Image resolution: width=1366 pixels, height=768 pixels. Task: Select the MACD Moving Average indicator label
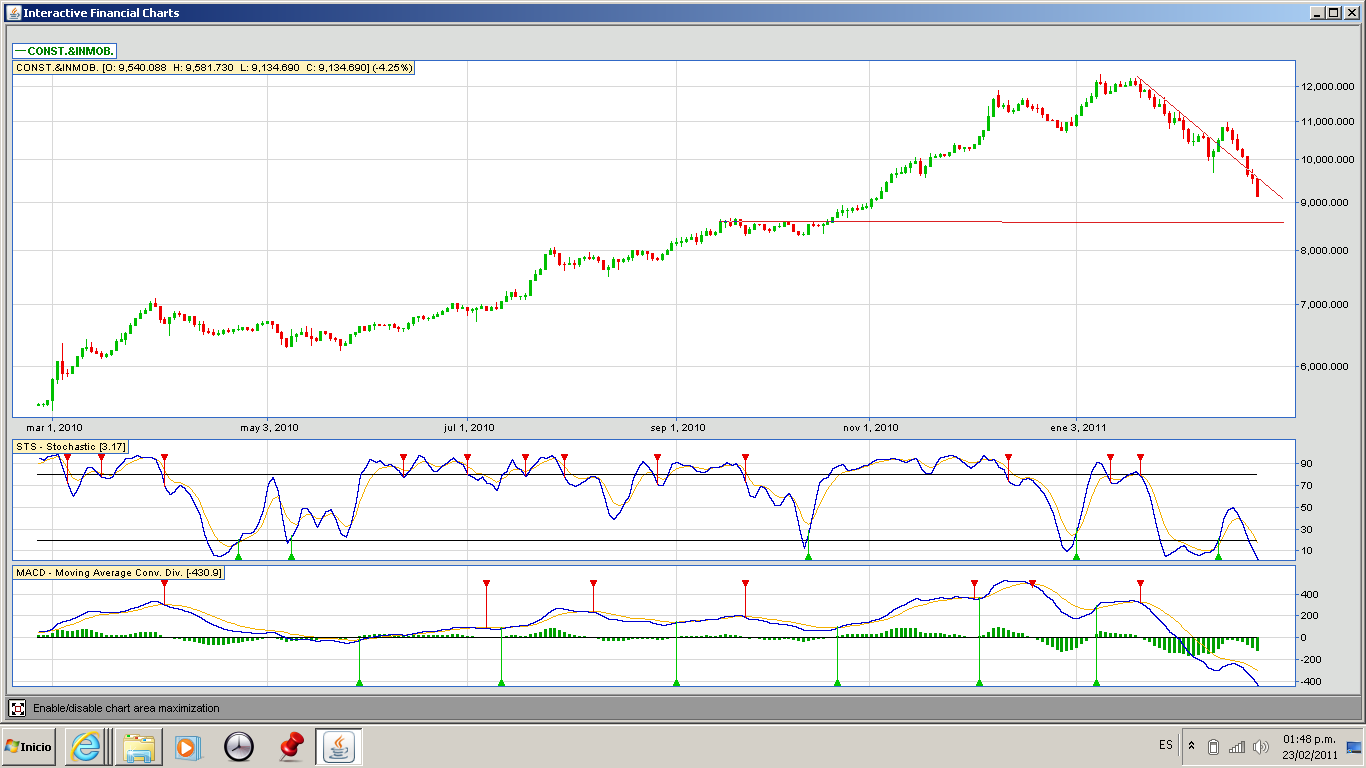point(119,573)
